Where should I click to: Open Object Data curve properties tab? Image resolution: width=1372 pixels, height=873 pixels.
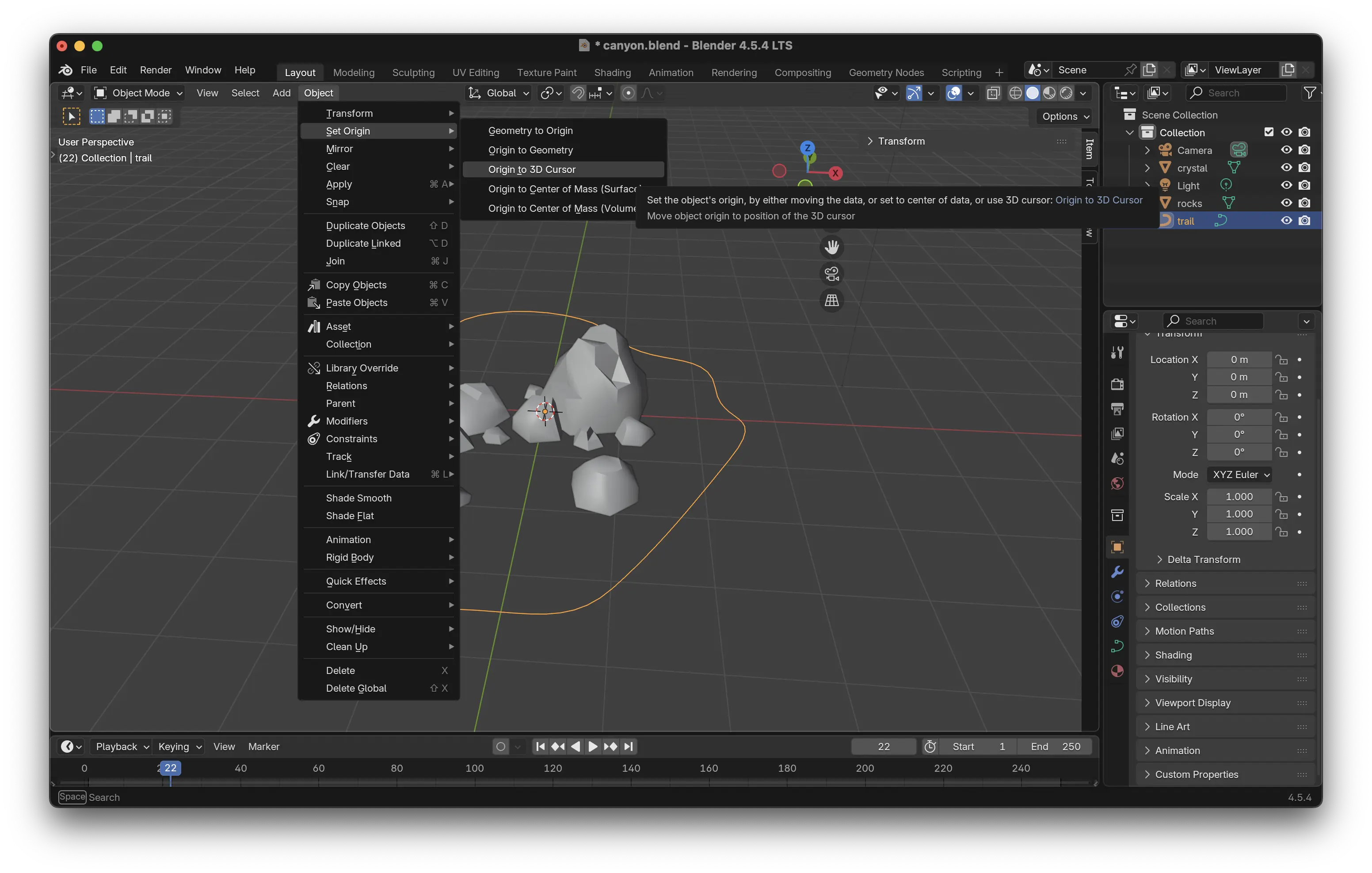tap(1117, 646)
